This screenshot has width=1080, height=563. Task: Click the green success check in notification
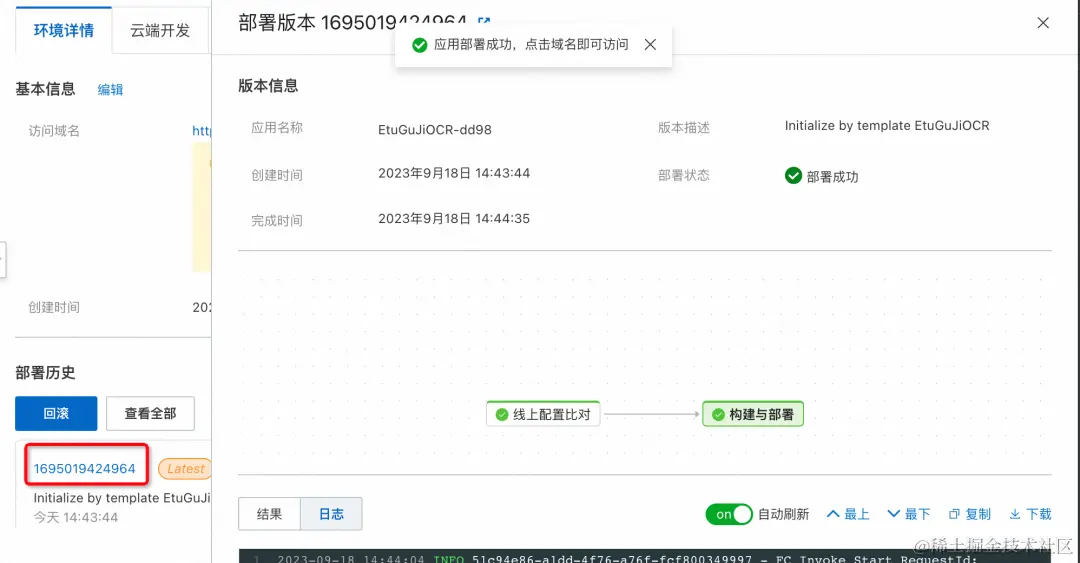coord(419,45)
